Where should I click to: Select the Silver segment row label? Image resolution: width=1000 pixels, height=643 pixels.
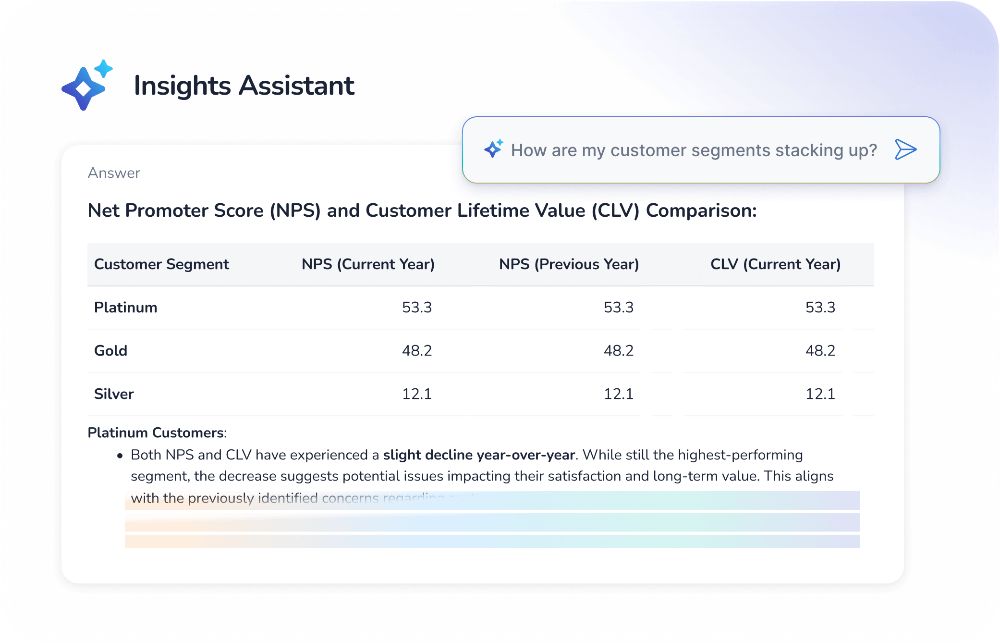point(113,394)
